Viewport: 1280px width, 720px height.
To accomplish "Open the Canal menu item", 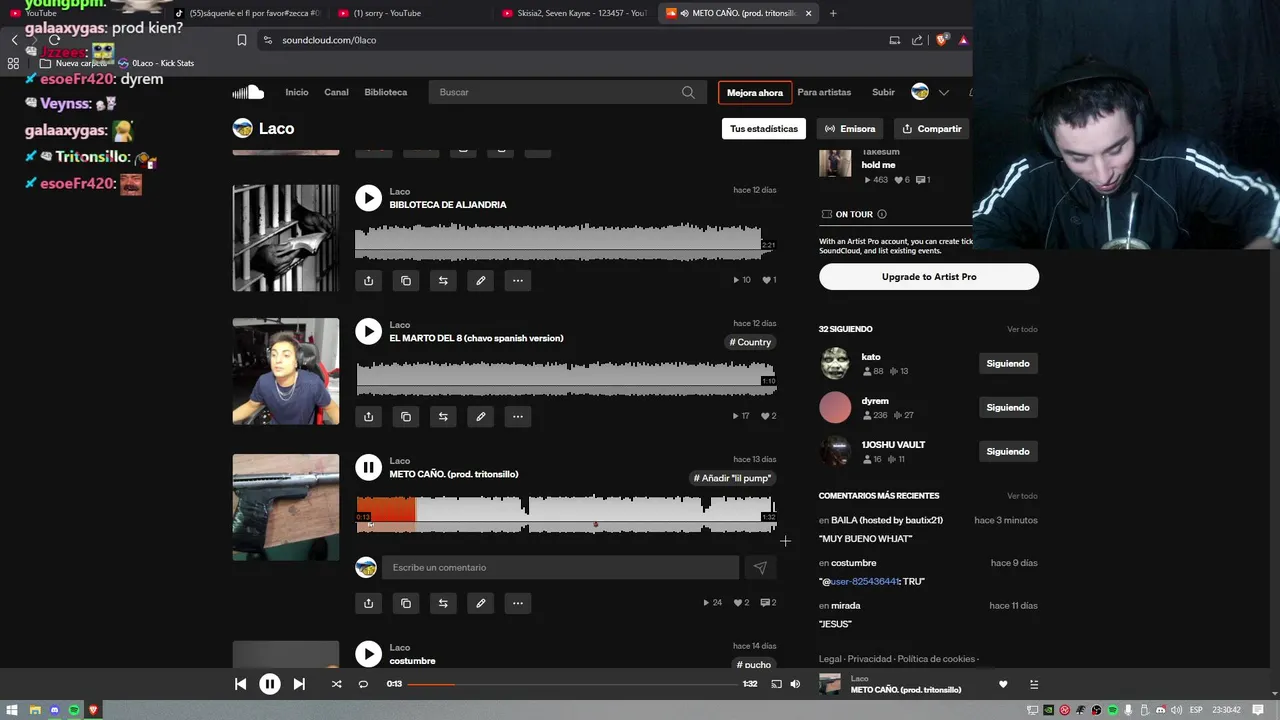I will coord(336,92).
